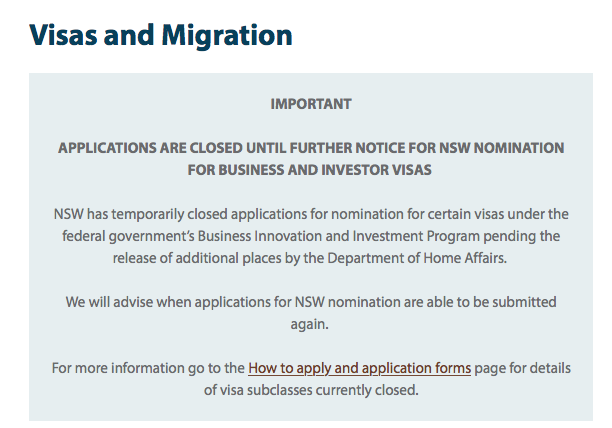This screenshot has height=428, width=612.
Task: Click the APPLICATIONS ARE CLOSED UNTIL FURTHER NOTICE line
Action: (311, 148)
